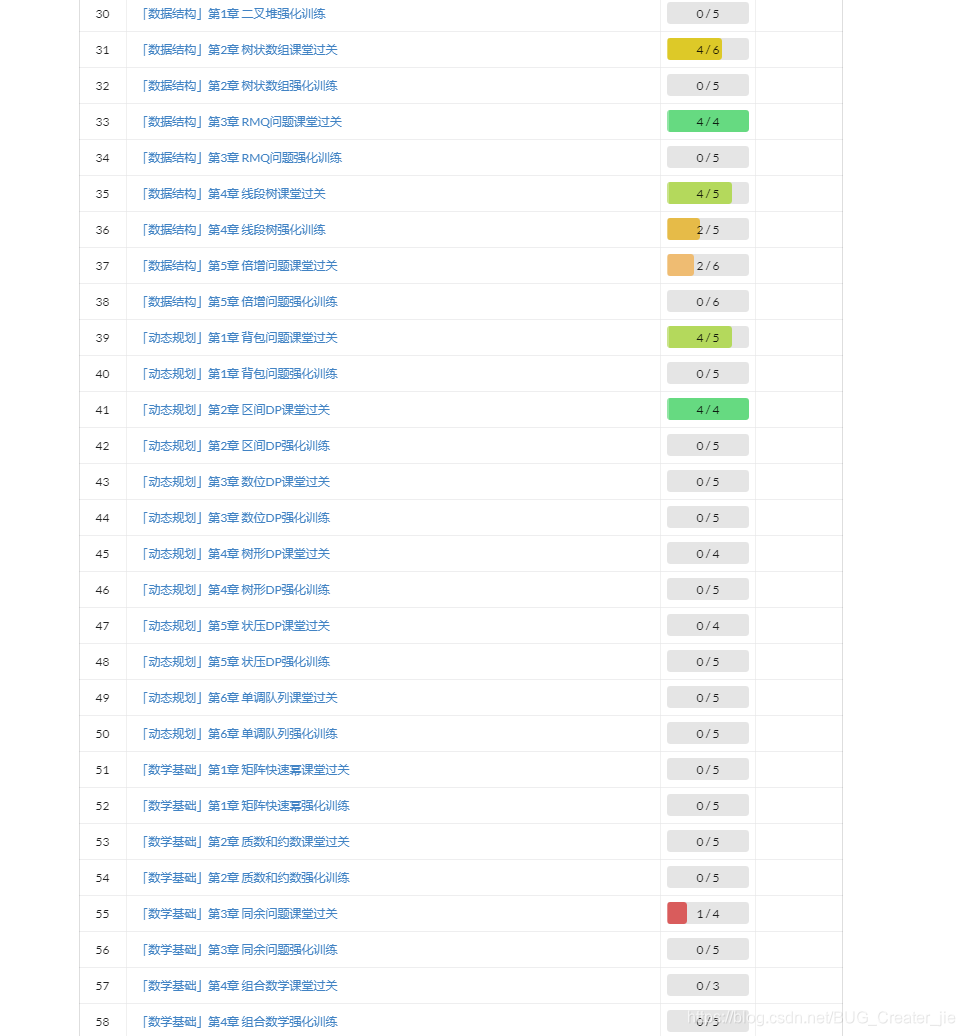This screenshot has height=1036, width=965.
Task: Open 第4章 组合数学课堂过关 link
Action: coord(240,986)
